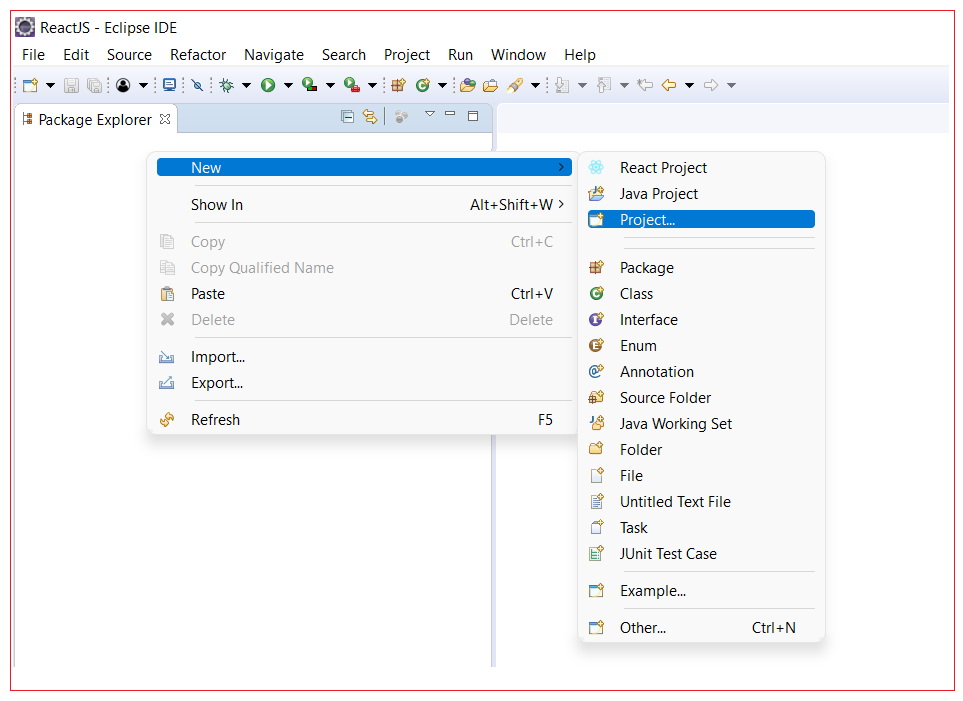Click the green bug Debug icon

[x=227, y=85]
